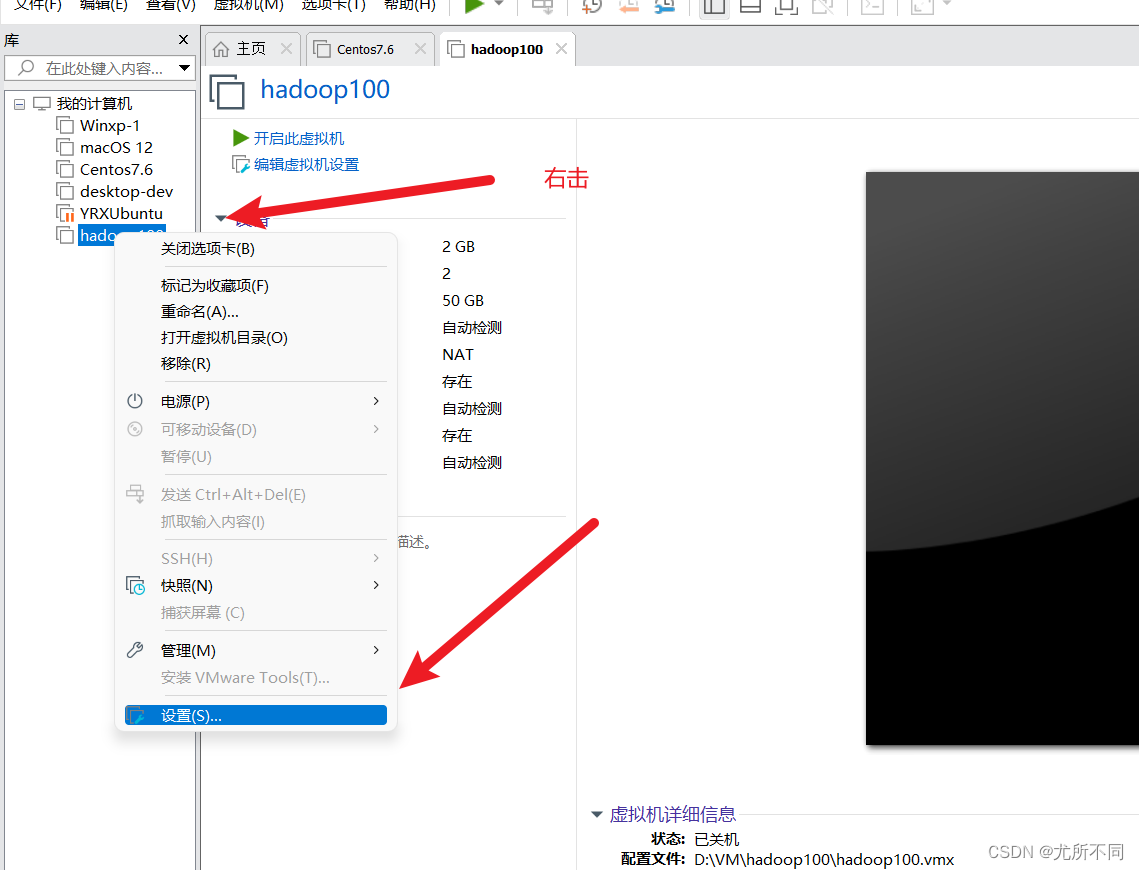
Task: Select Winxp-1 in the library tree
Action: [110, 126]
